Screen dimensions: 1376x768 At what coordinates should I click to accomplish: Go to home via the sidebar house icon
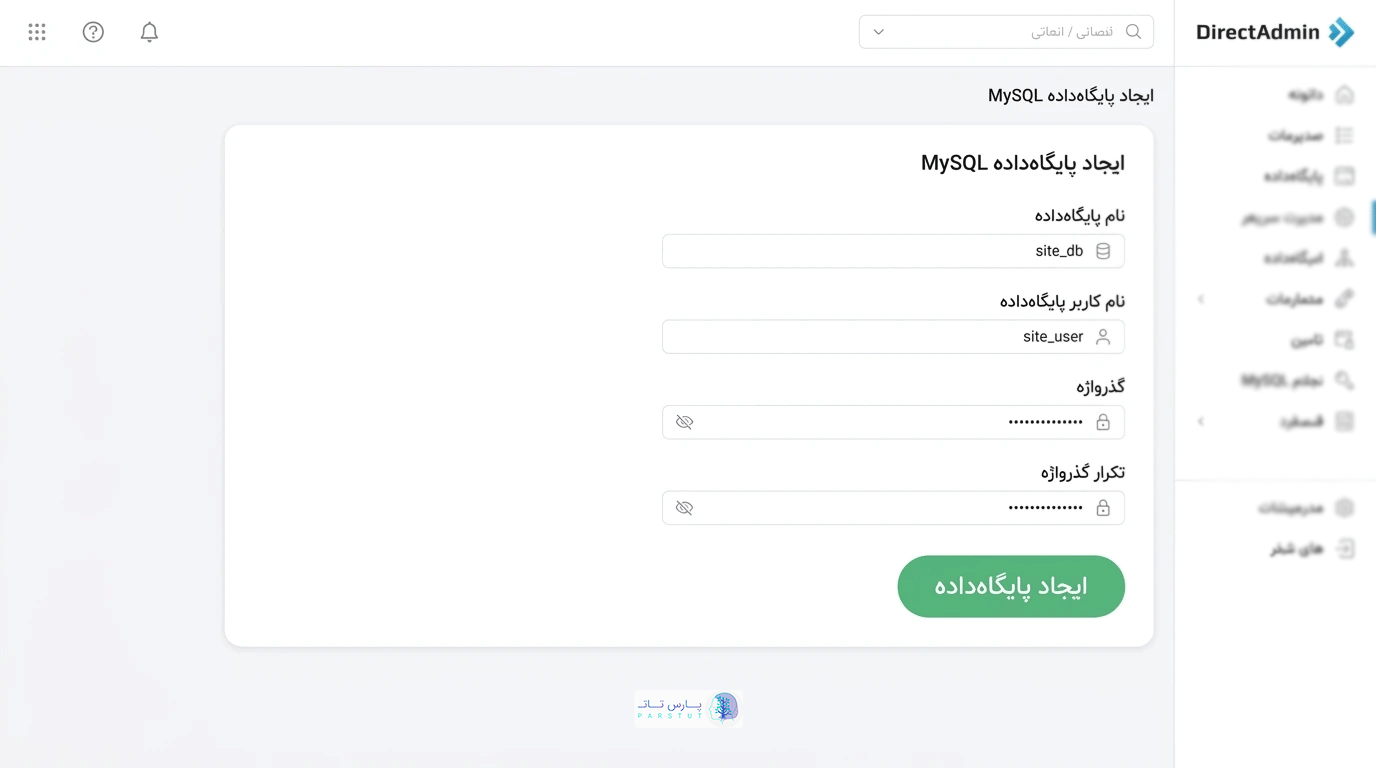coord(1345,95)
